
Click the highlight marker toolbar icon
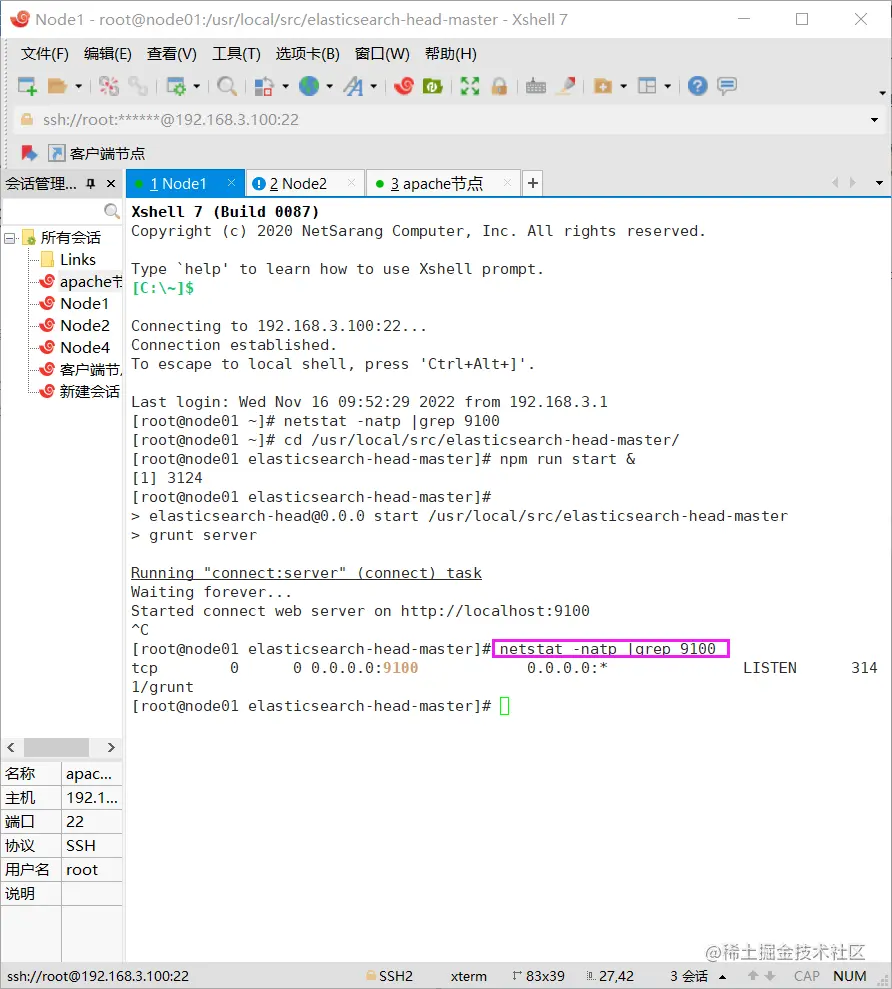(x=566, y=86)
